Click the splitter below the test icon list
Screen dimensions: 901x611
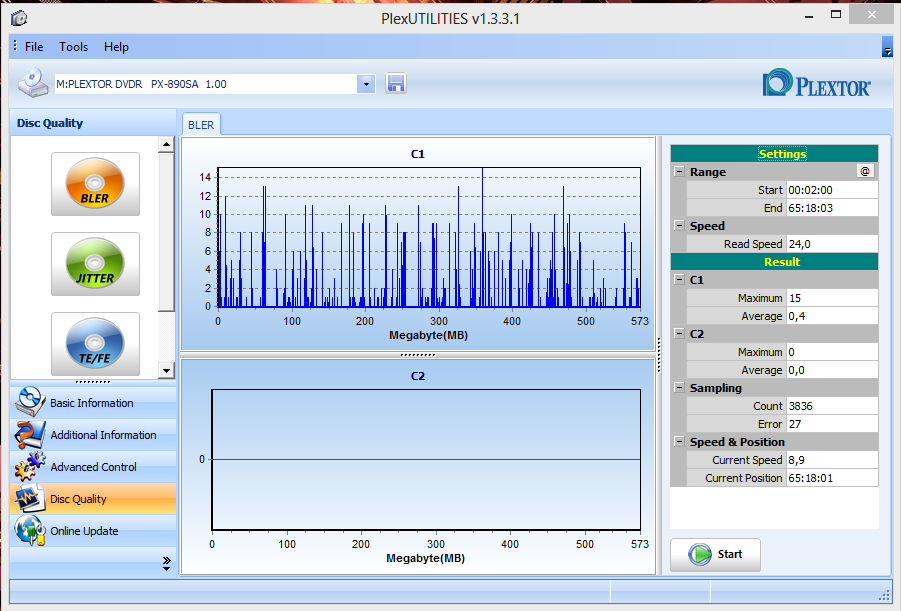pyautogui.click(x=93, y=382)
